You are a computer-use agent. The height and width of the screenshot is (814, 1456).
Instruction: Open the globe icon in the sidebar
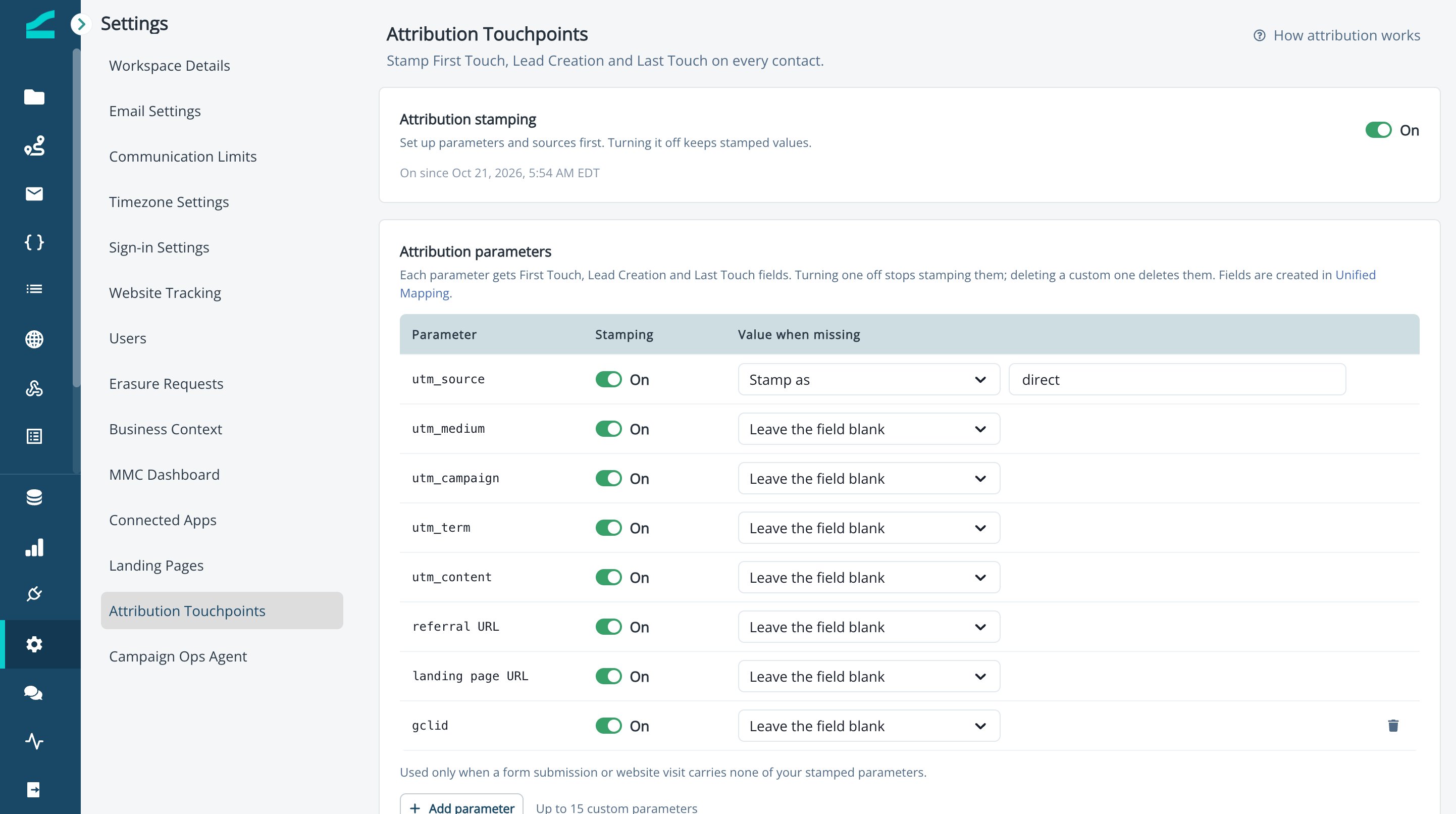(34, 339)
